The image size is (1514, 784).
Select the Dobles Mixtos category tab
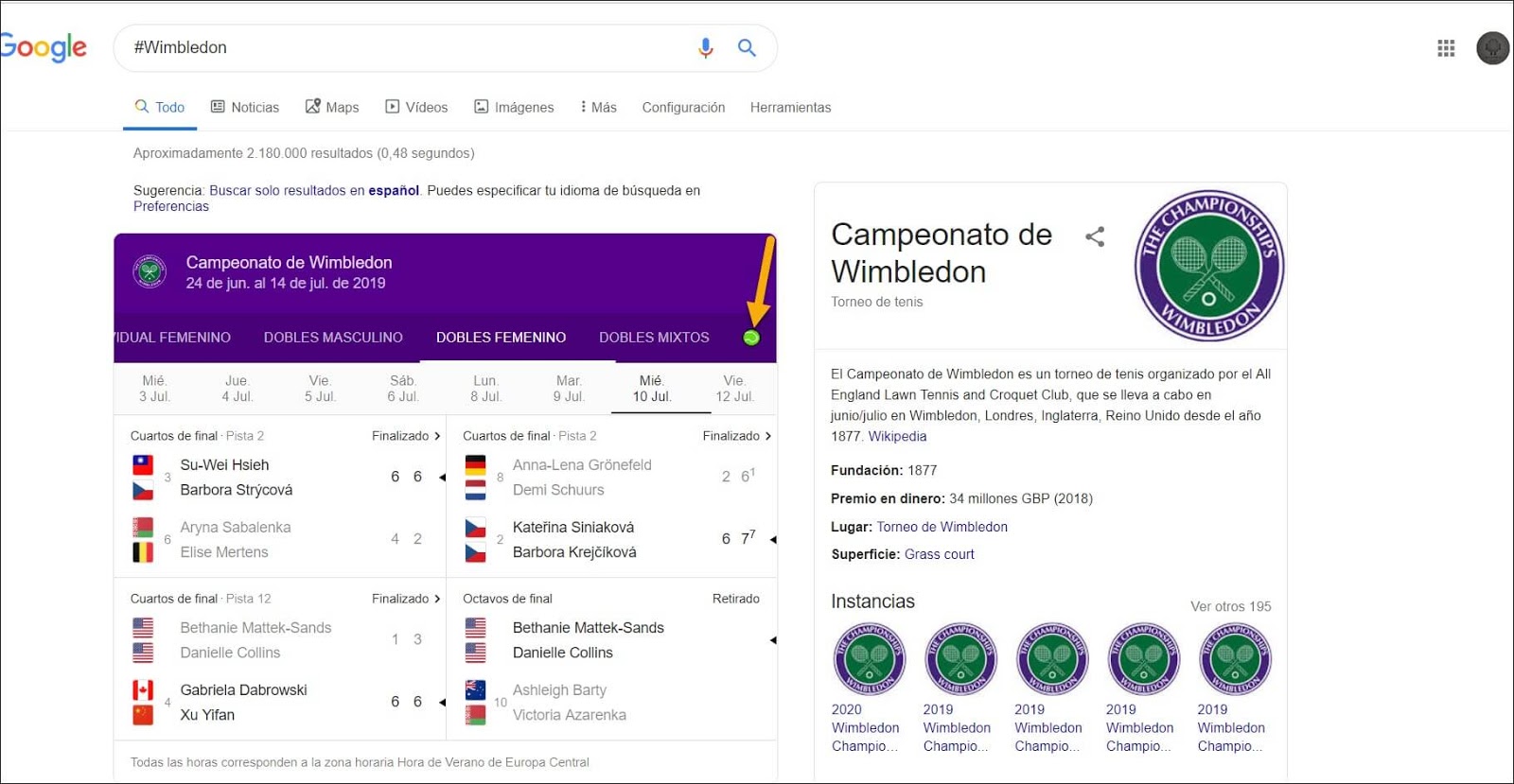654,338
